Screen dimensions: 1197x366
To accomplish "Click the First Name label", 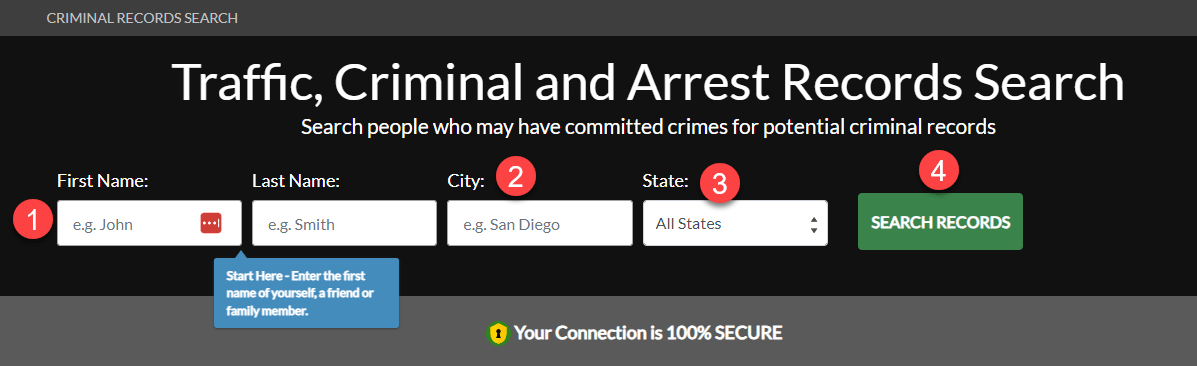I will 102,181.
